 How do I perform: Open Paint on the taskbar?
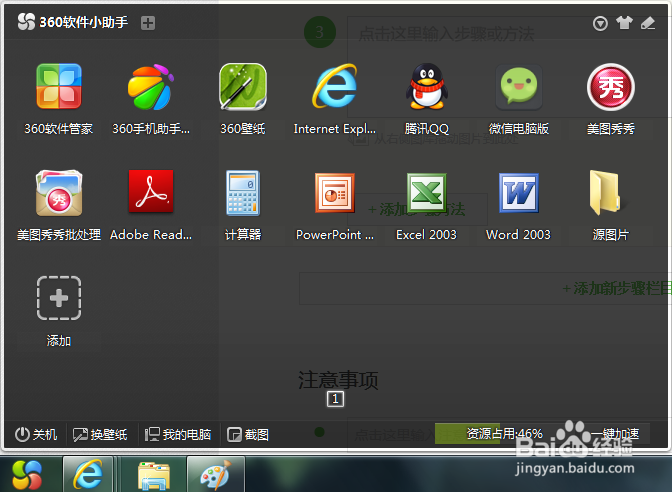pos(216,475)
